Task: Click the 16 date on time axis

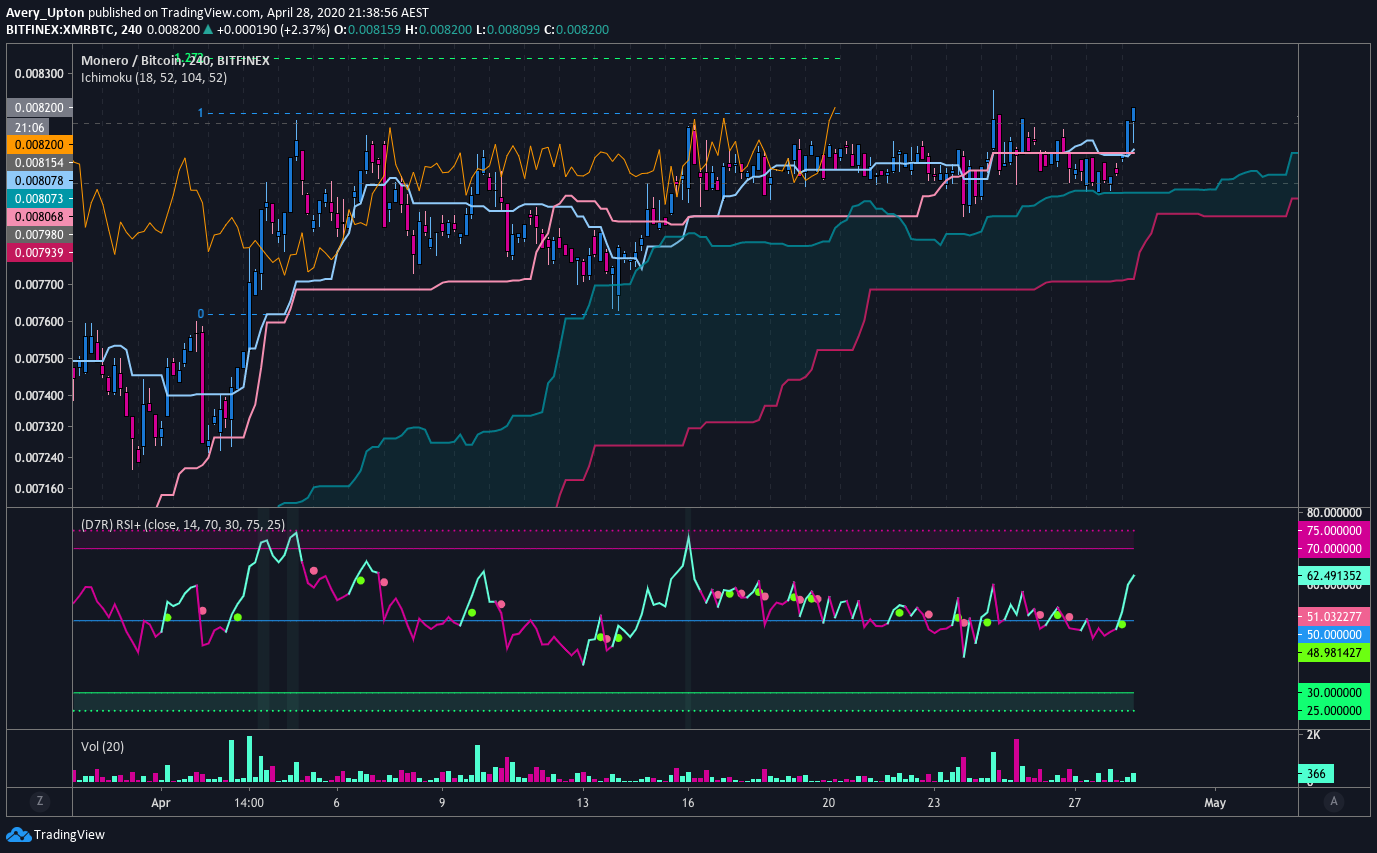Action: point(688,802)
